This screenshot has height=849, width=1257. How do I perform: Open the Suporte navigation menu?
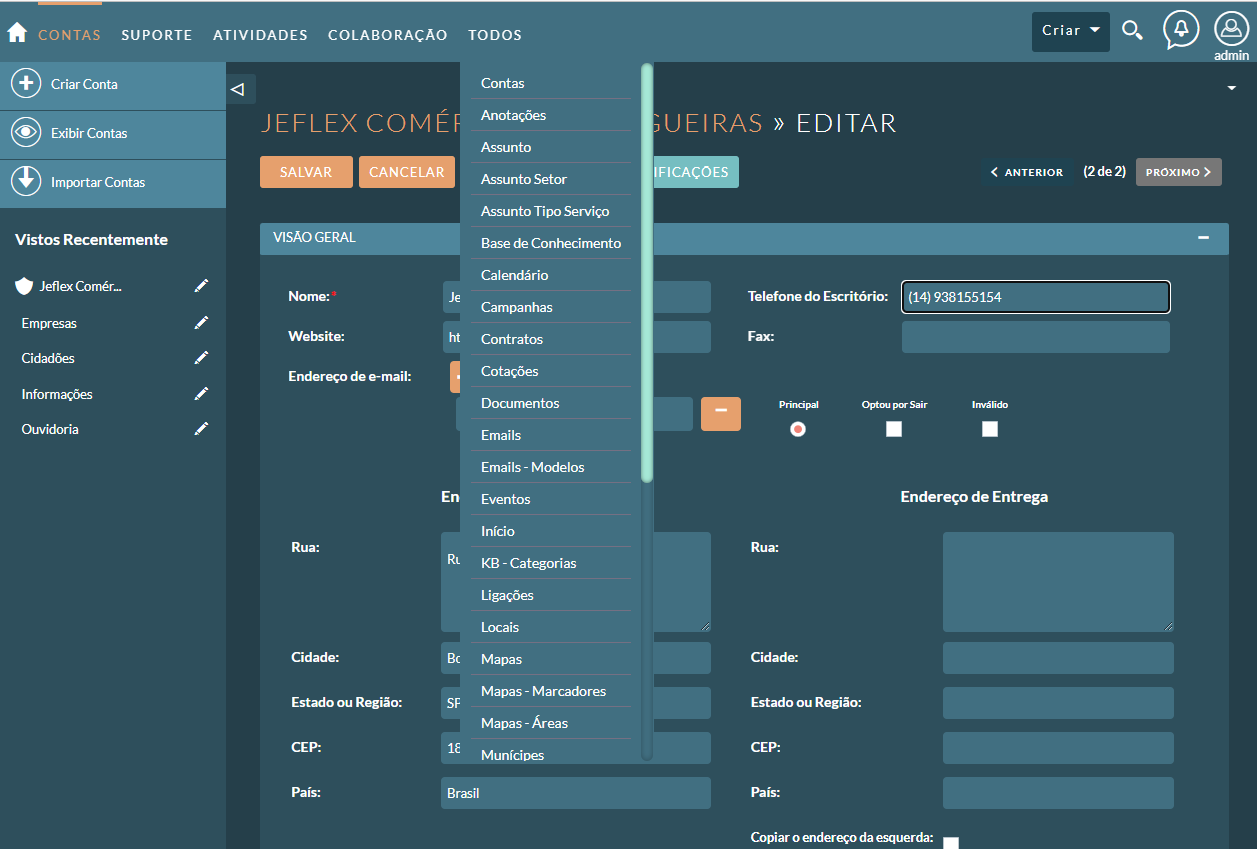(x=157, y=35)
